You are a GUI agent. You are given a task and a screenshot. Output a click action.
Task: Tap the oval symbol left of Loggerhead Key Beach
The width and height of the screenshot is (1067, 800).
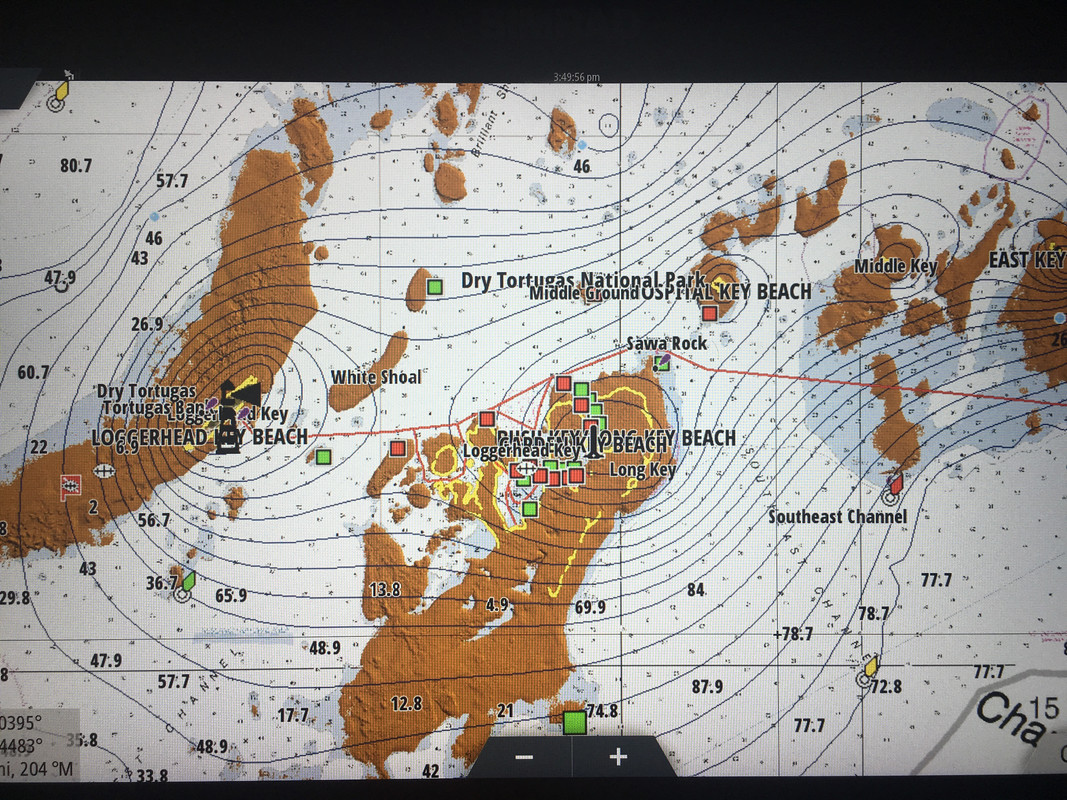click(103, 470)
